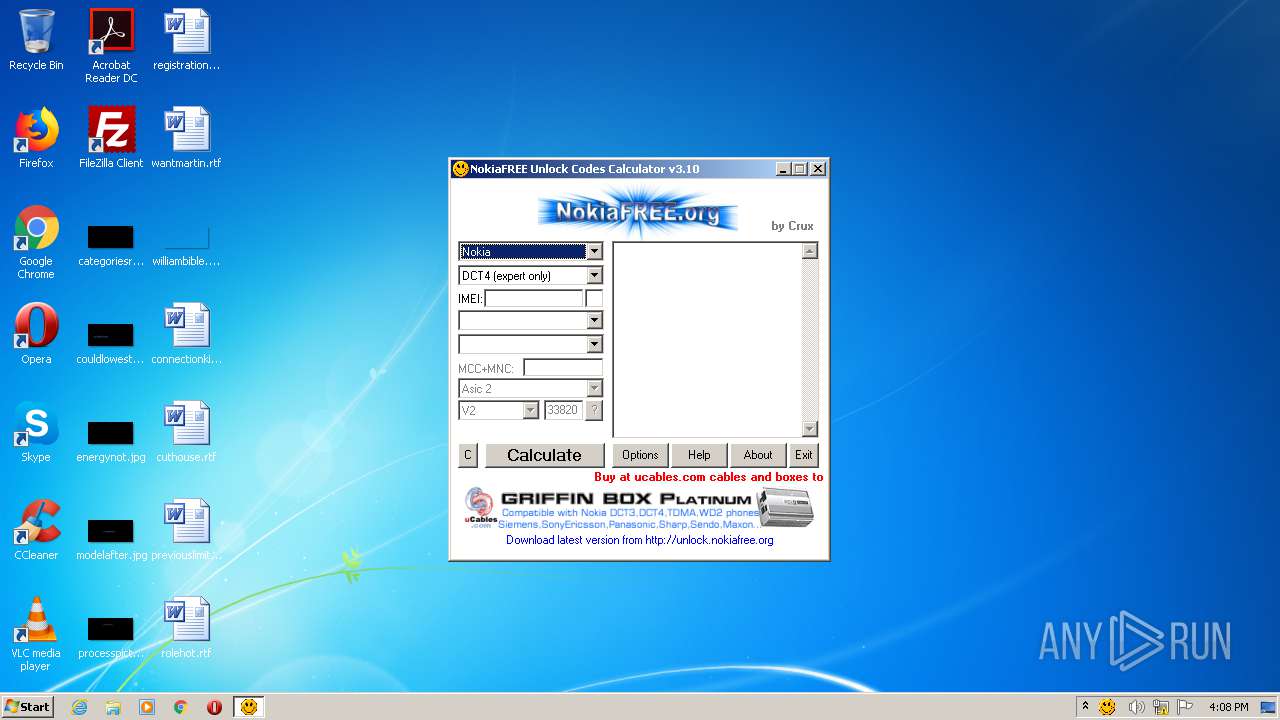Launch Firefox from desktop
Image resolution: width=1280 pixels, height=720 pixels.
click(36, 138)
